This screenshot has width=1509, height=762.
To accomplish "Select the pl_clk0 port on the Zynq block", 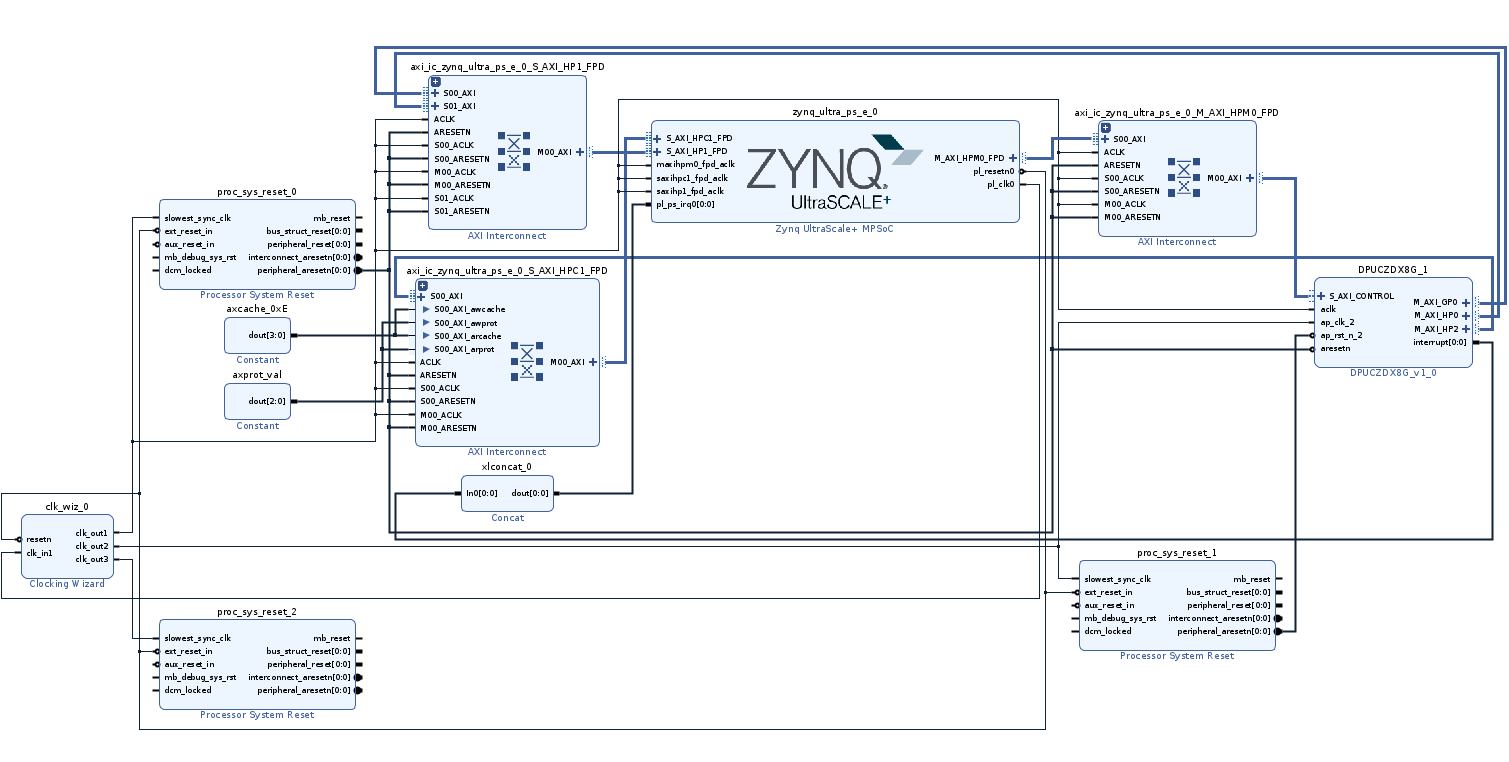I will (1001, 184).
